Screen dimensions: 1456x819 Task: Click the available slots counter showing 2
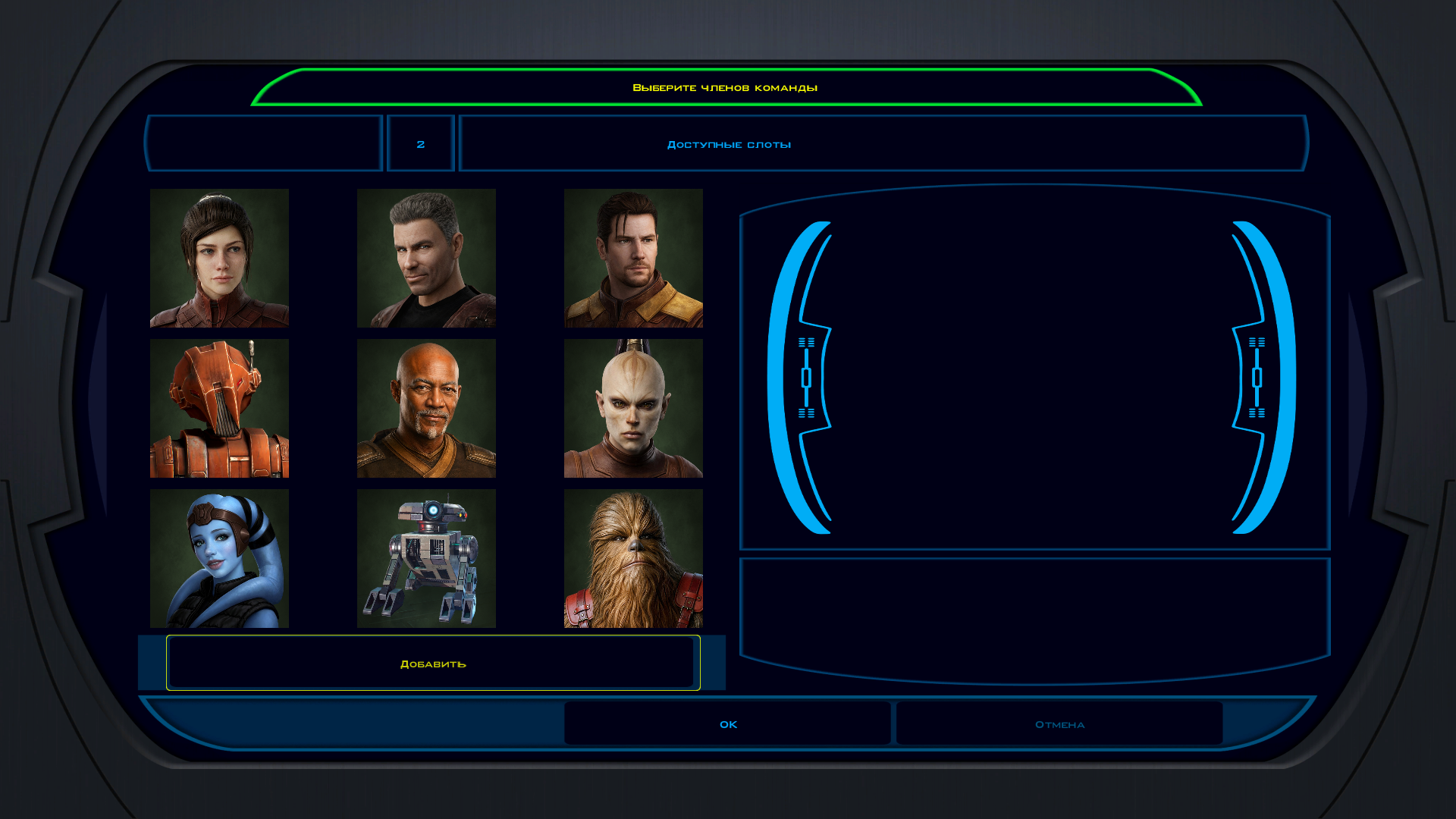421,143
